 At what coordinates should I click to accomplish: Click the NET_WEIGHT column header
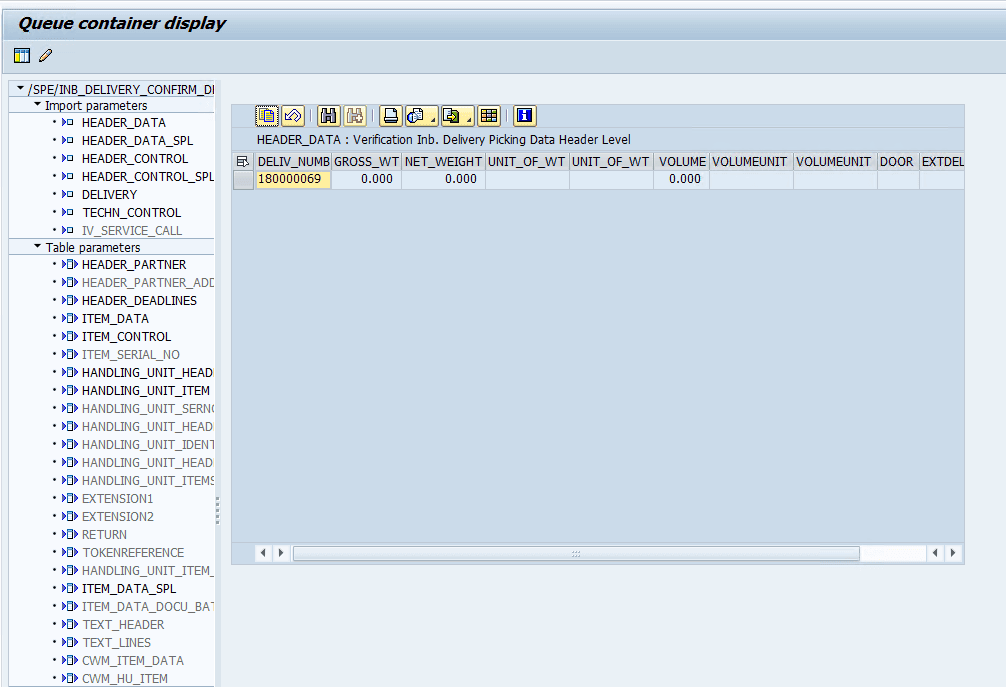(443, 162)
